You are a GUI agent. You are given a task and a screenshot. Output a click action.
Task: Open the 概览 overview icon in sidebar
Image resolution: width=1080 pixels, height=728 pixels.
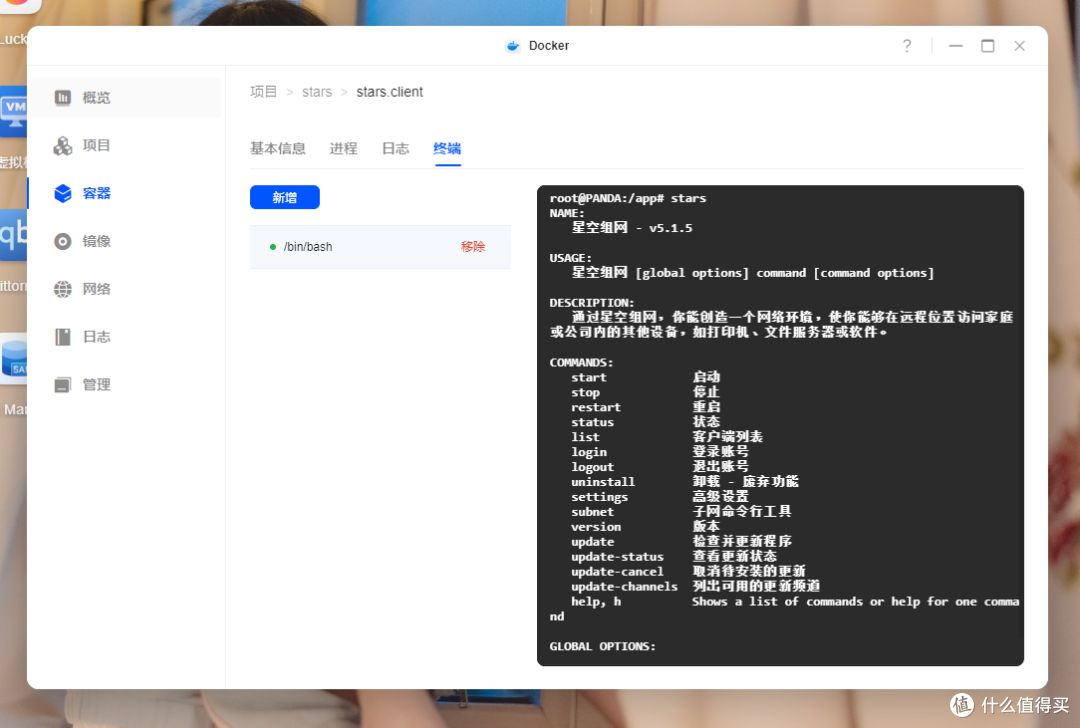(63, 98)
